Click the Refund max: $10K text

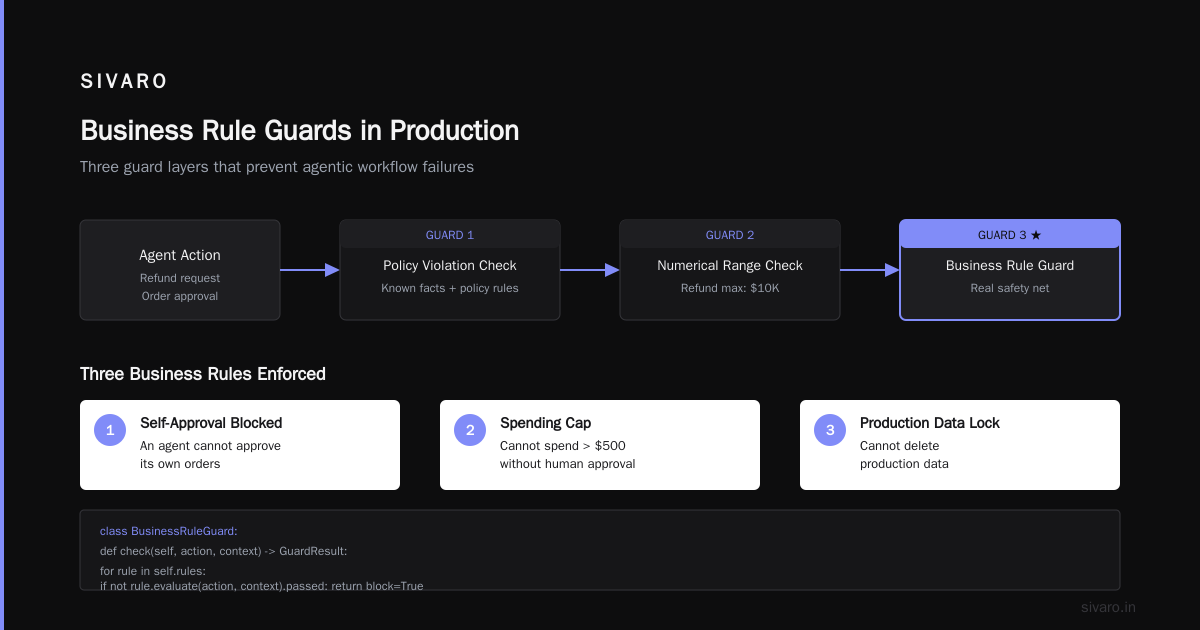tap(730, 288)
